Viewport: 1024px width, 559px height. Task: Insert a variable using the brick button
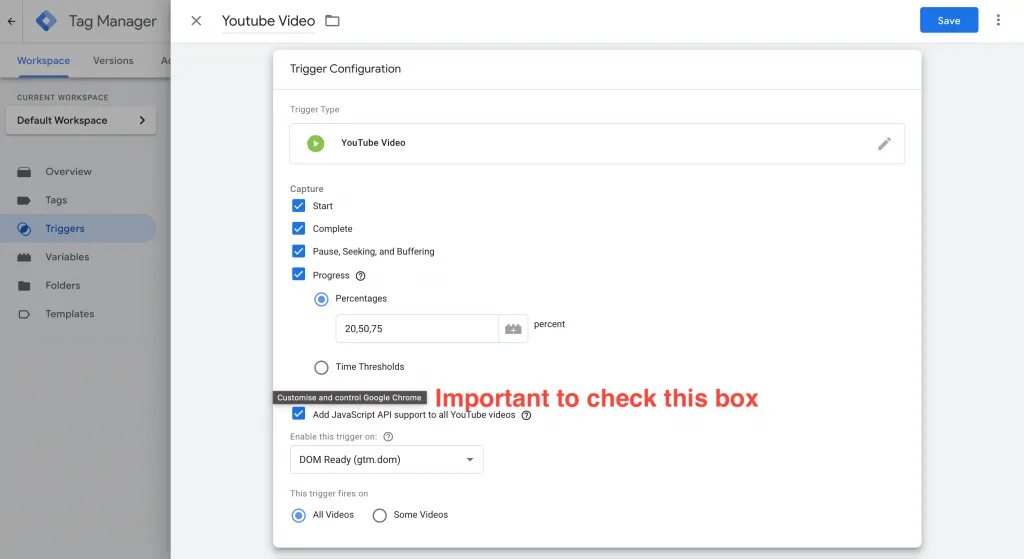(513, 329)
